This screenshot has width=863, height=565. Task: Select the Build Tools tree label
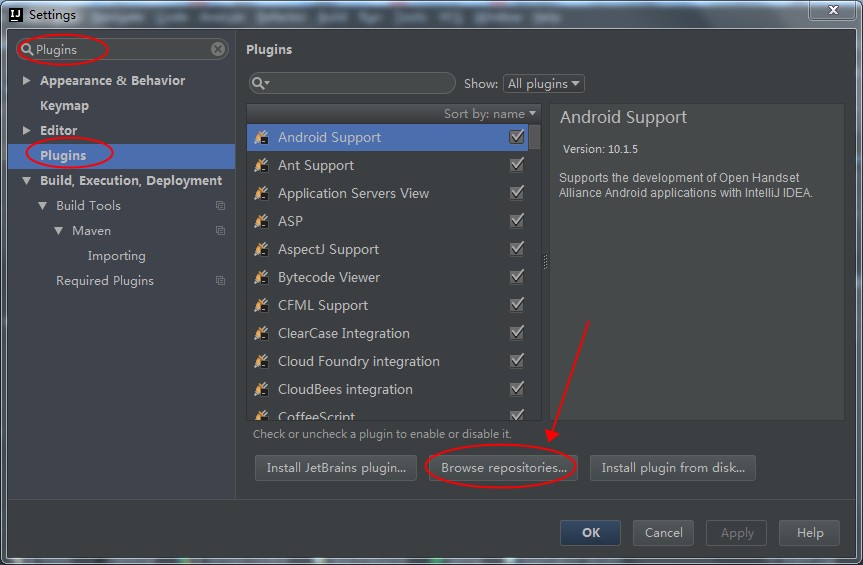click(x=88, y=206)
